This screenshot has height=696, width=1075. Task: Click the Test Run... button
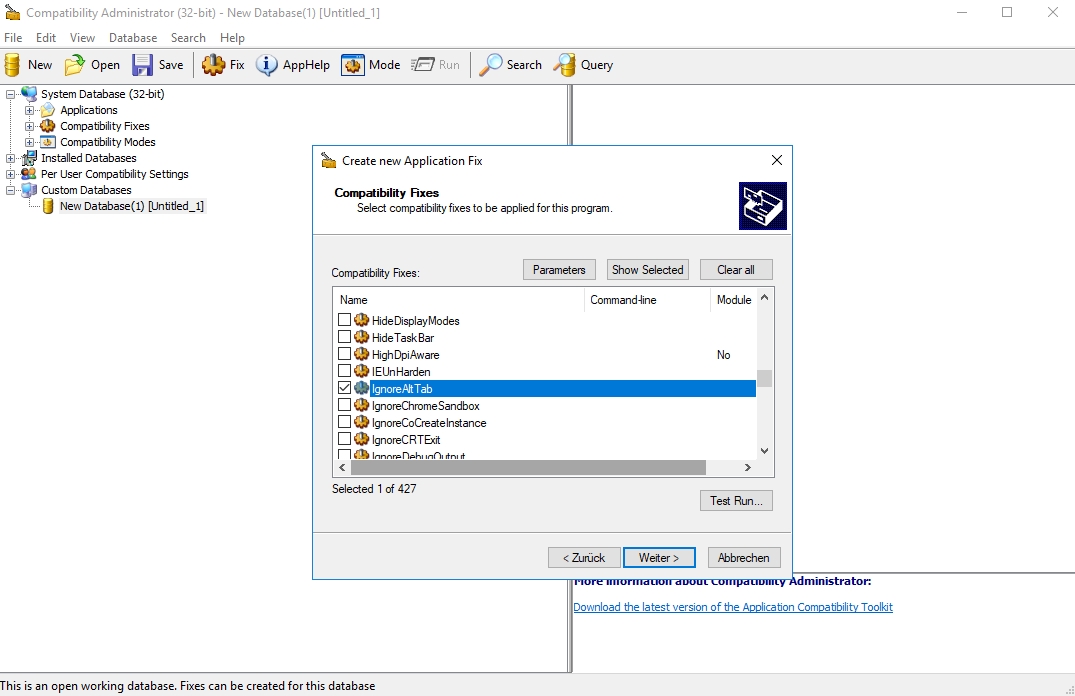coord(736,501)
